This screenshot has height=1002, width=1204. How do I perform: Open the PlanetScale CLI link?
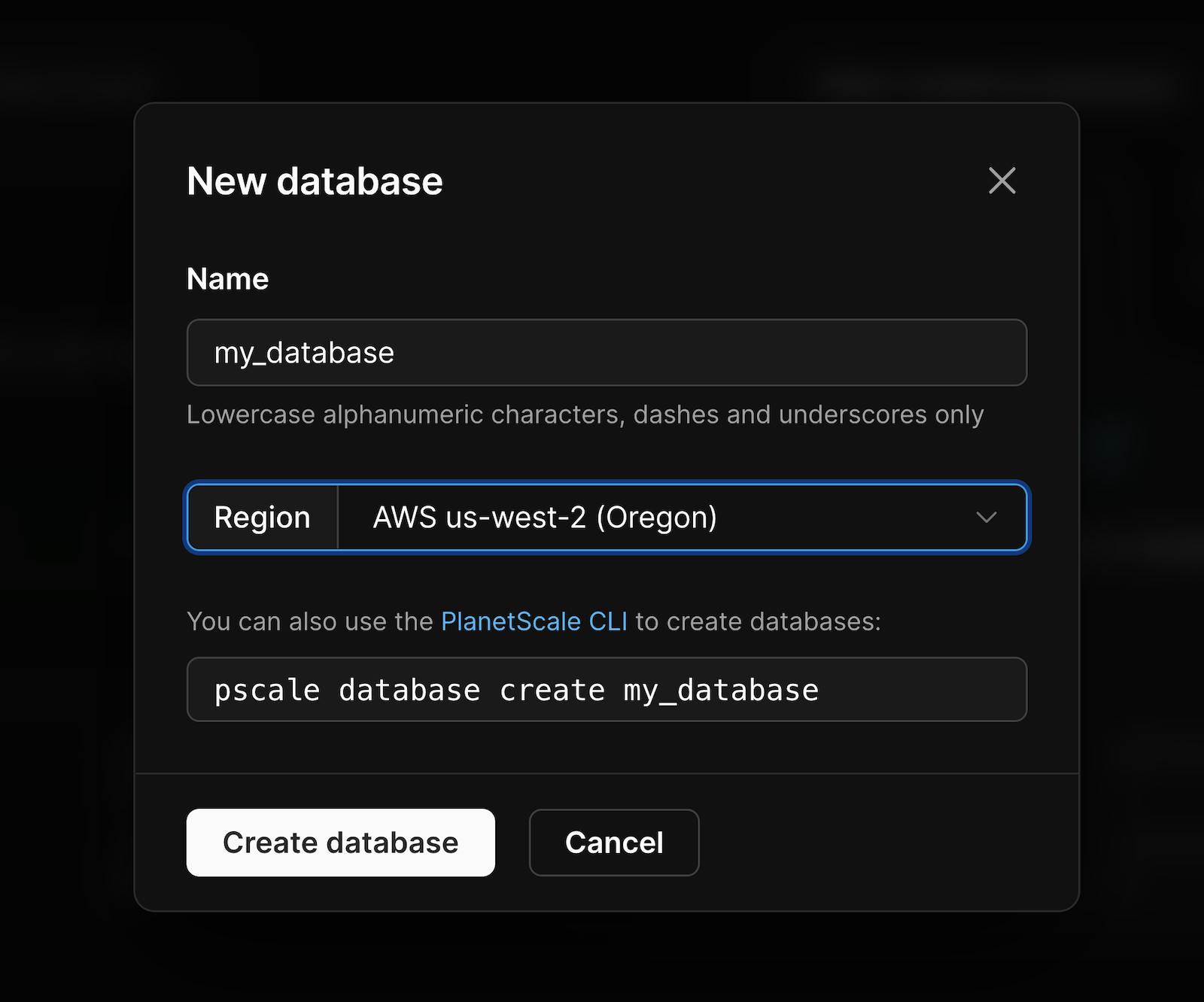click(534, 621)
